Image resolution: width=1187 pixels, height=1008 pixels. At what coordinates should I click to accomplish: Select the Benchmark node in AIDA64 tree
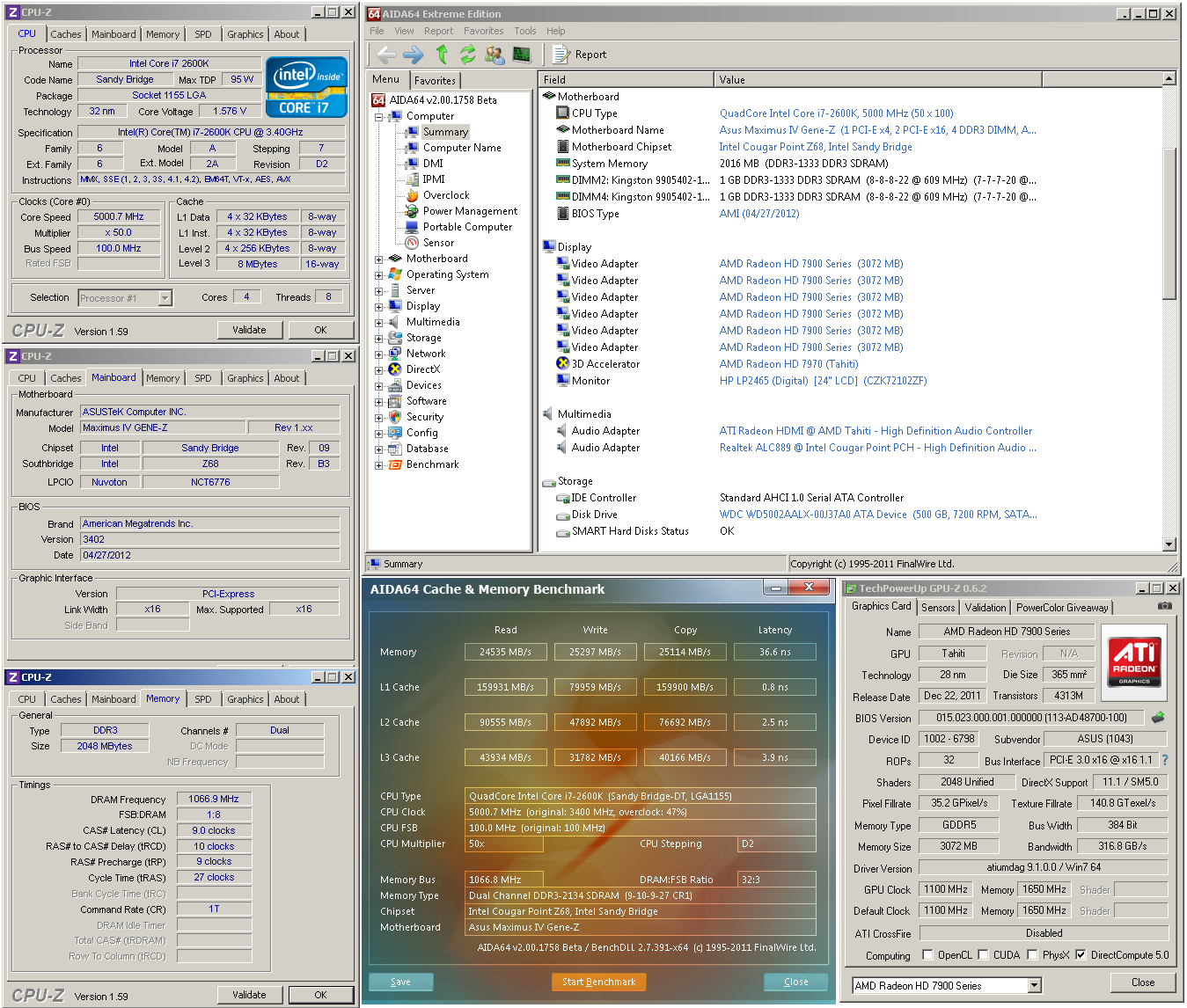pos(424,464)
